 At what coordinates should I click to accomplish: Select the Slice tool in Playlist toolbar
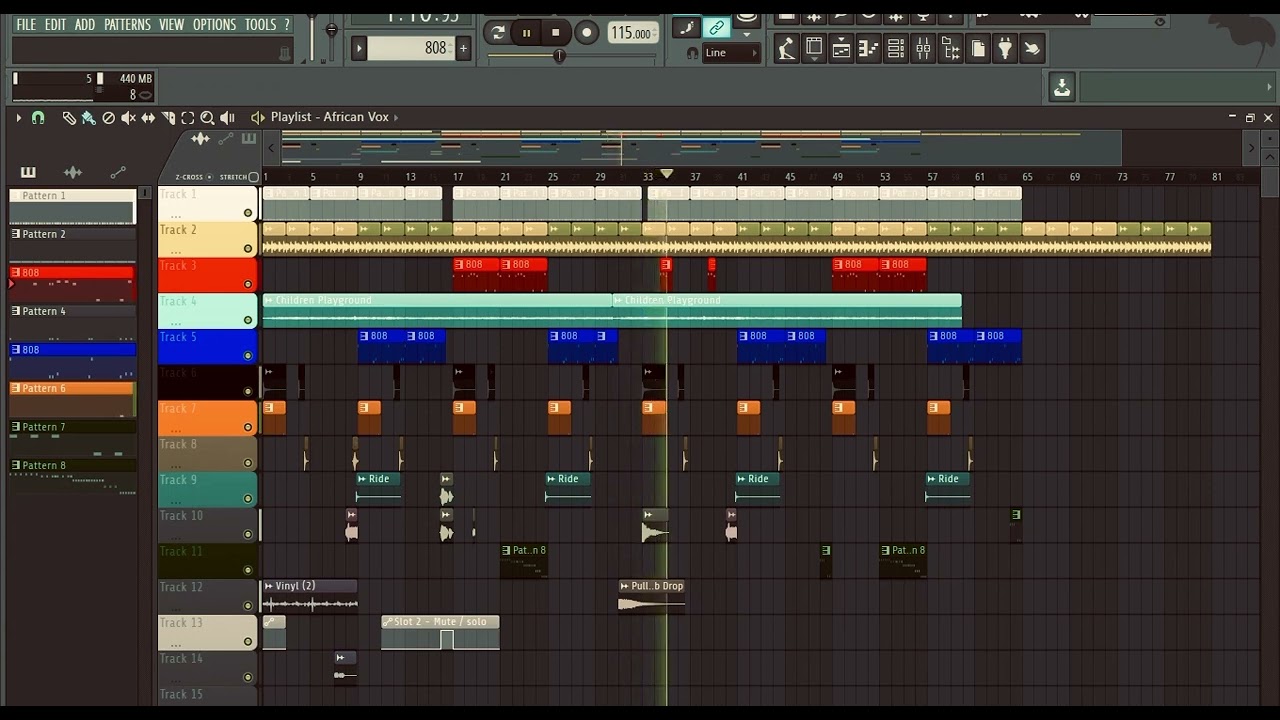tap(168, 118)
